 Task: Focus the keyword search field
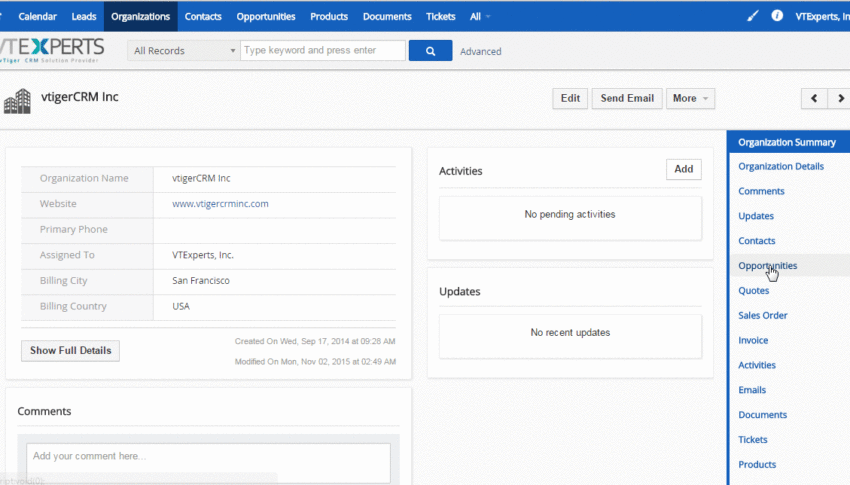[323, 50]
